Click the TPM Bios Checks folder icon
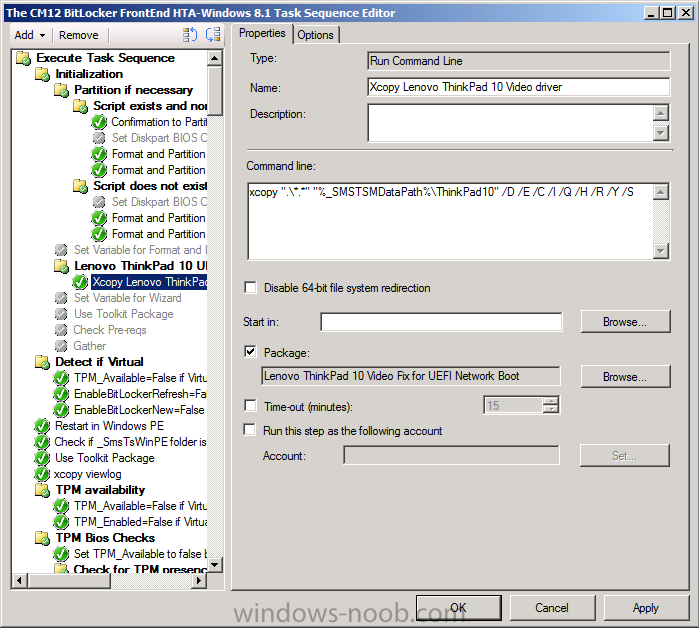 click(x=42, y=538)
